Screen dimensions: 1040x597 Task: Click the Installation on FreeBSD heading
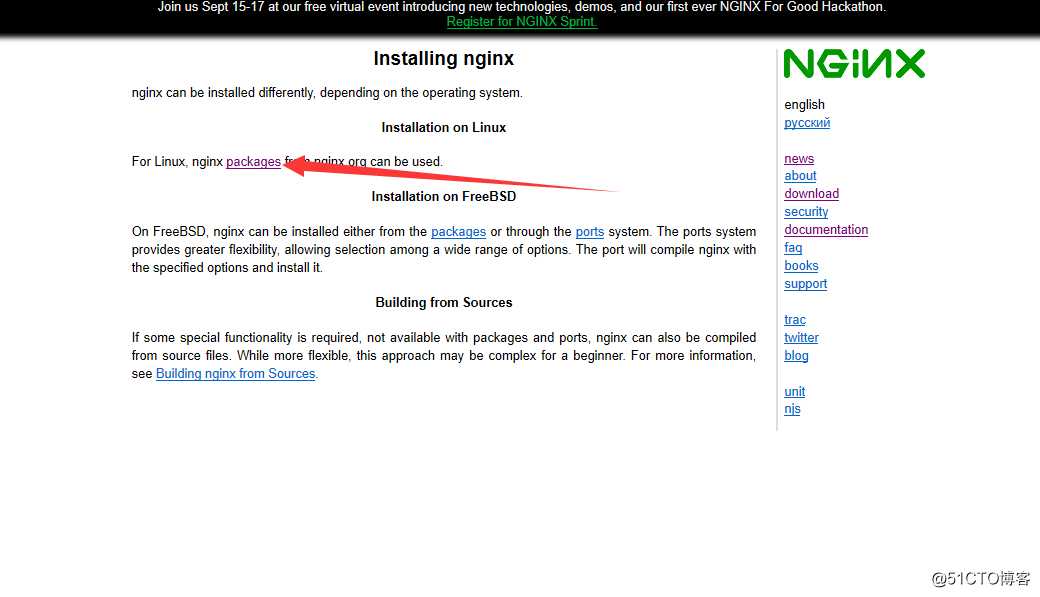[444, 196]
